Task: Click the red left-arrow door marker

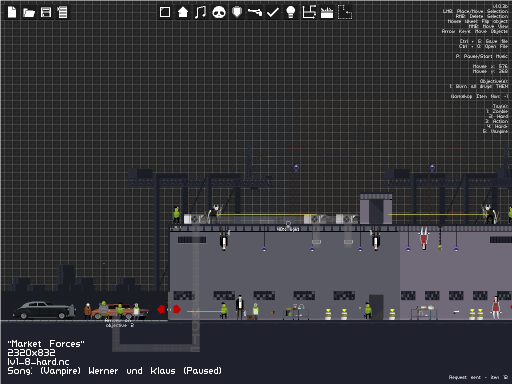Action: [x=161, y=310]
